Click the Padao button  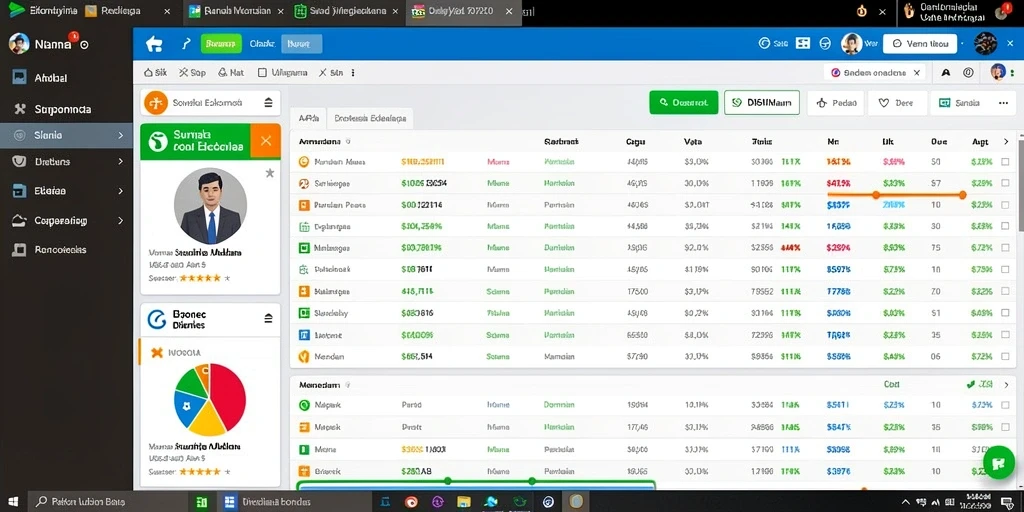[x=835, y=103]
